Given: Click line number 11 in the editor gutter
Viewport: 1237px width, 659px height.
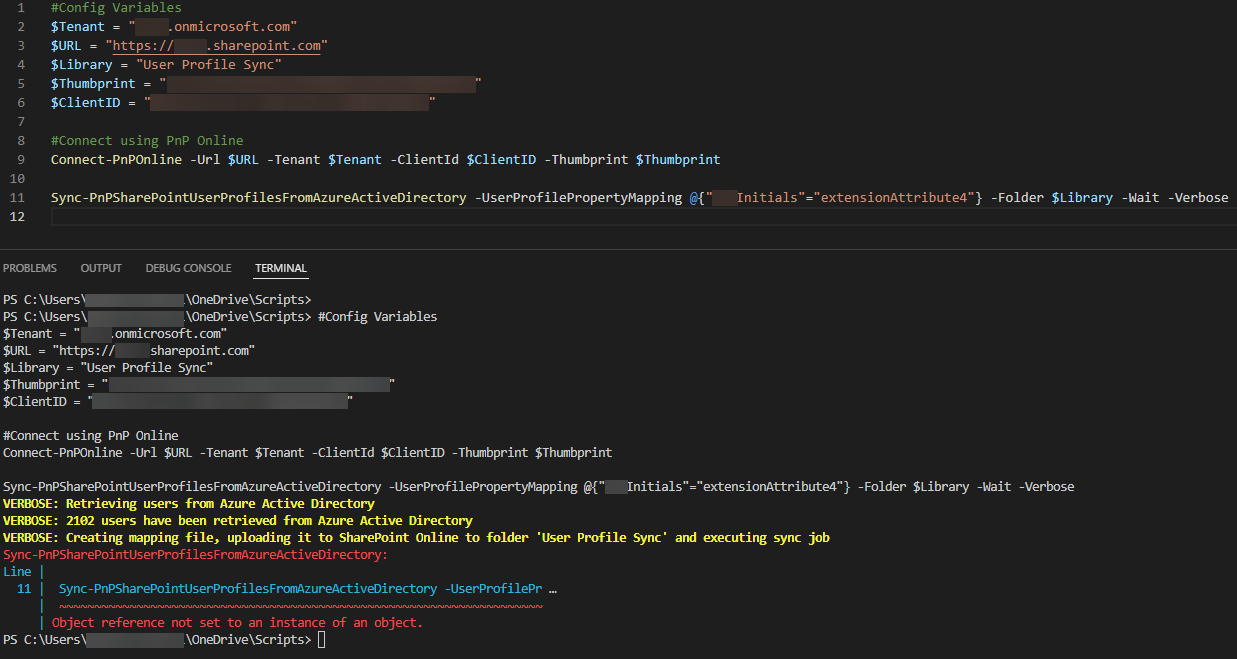Looking at the screenshot, I should click(20, 197).
